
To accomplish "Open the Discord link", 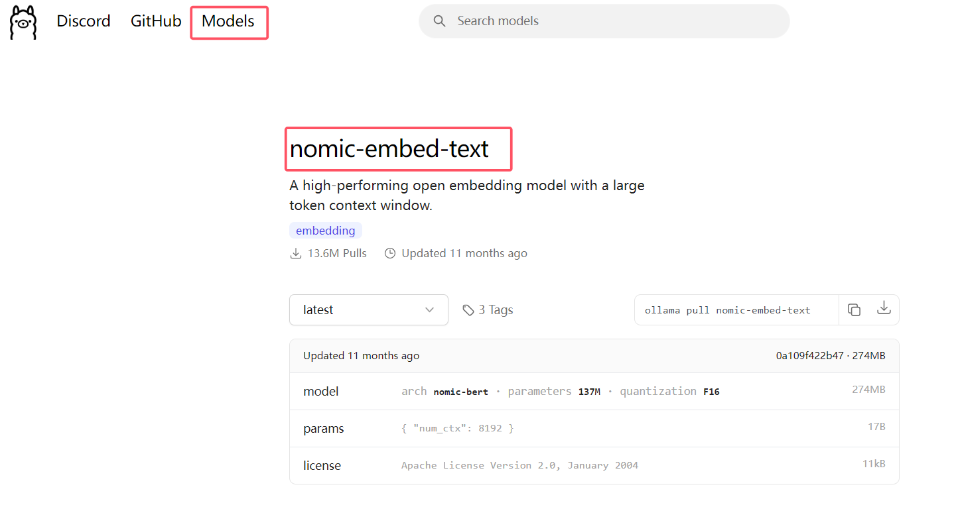I will [83, 21].
